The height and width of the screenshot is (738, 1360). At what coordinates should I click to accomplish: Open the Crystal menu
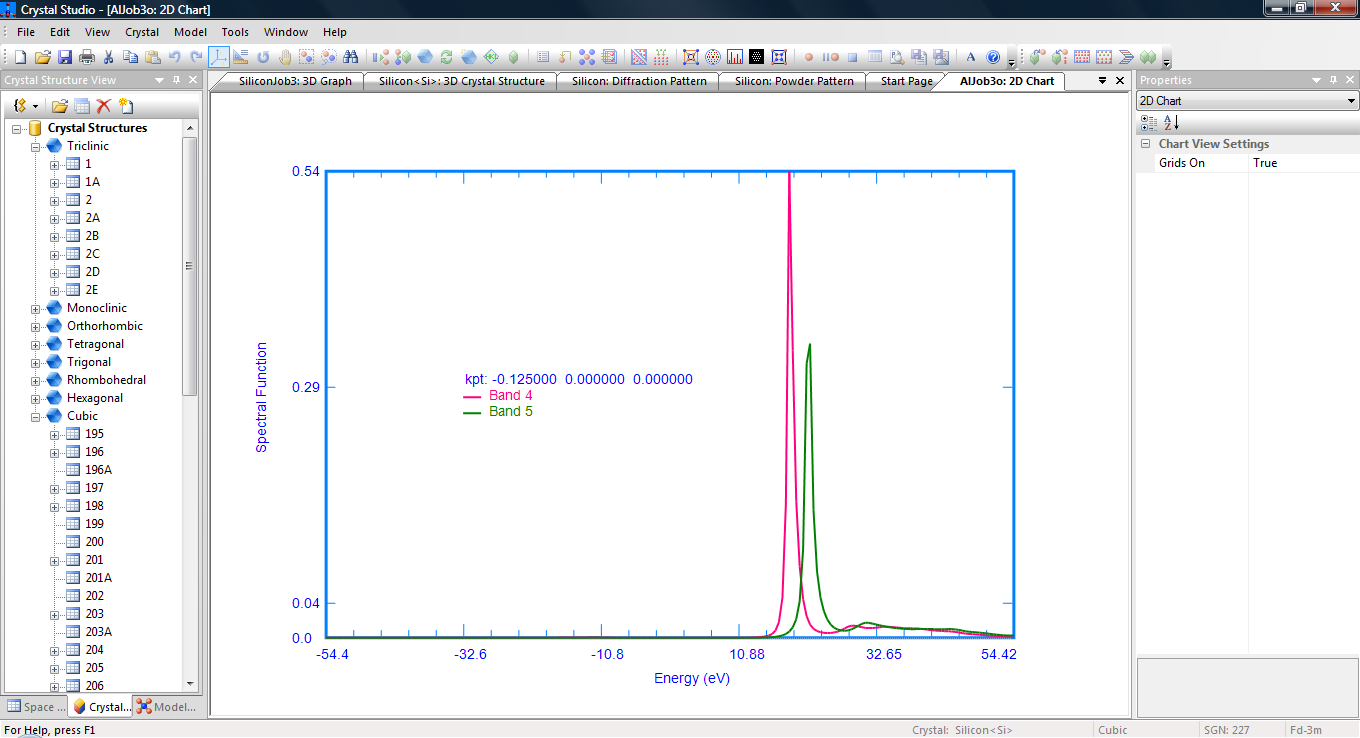142,32
